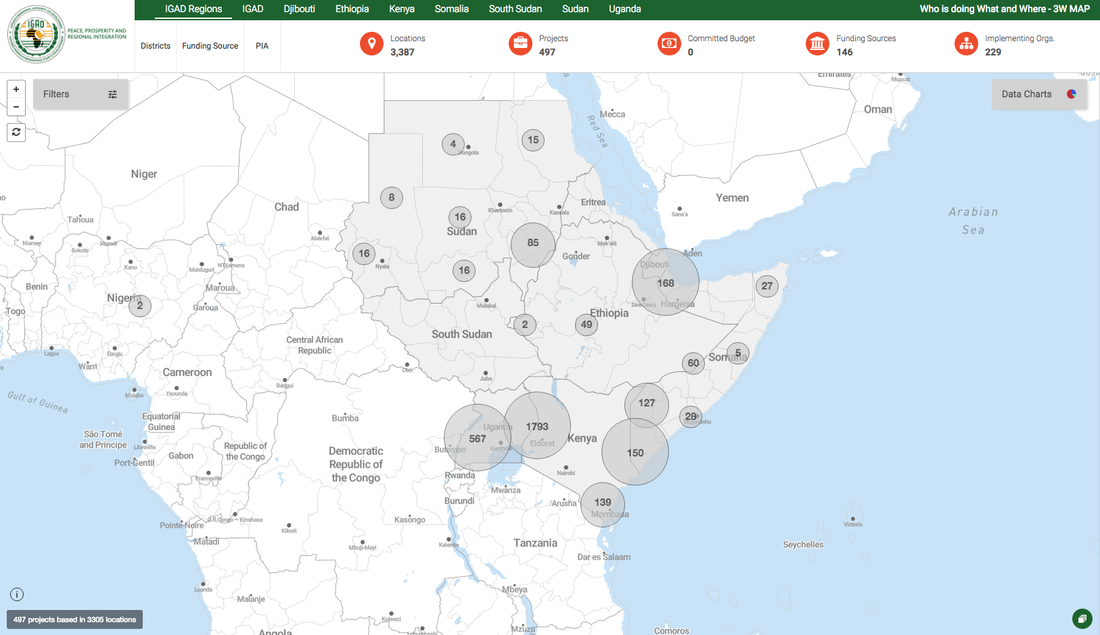The width and height of the screenshot is (1100, 635).
Task: Reset the map view with refresh icon
Action: [16, 132]
